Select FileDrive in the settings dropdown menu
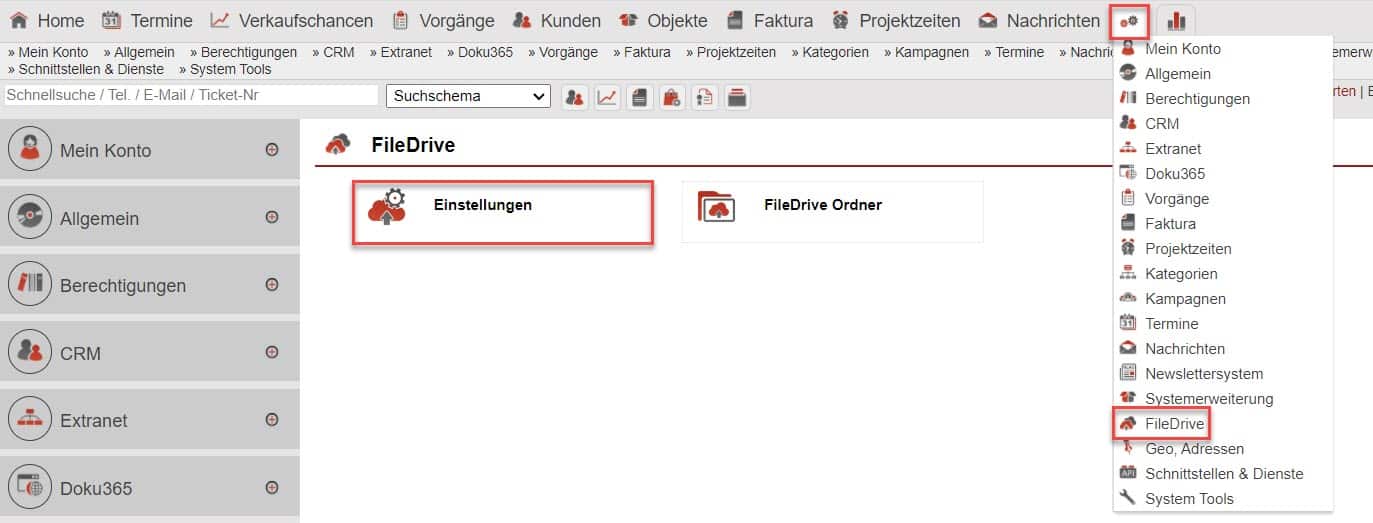 (x=1174, y=424)
